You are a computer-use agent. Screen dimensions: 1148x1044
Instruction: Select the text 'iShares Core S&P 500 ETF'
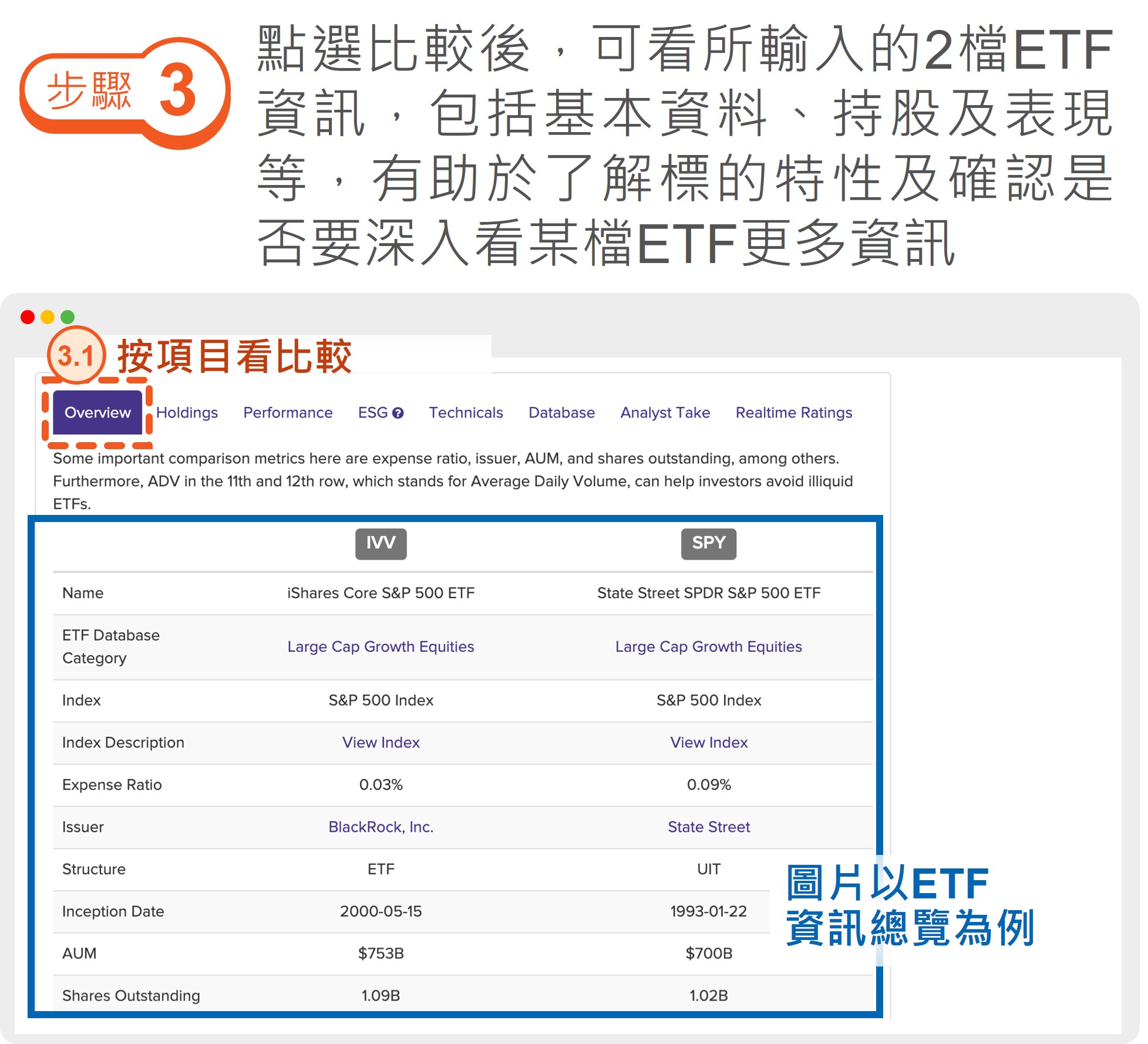pos(381,593)
